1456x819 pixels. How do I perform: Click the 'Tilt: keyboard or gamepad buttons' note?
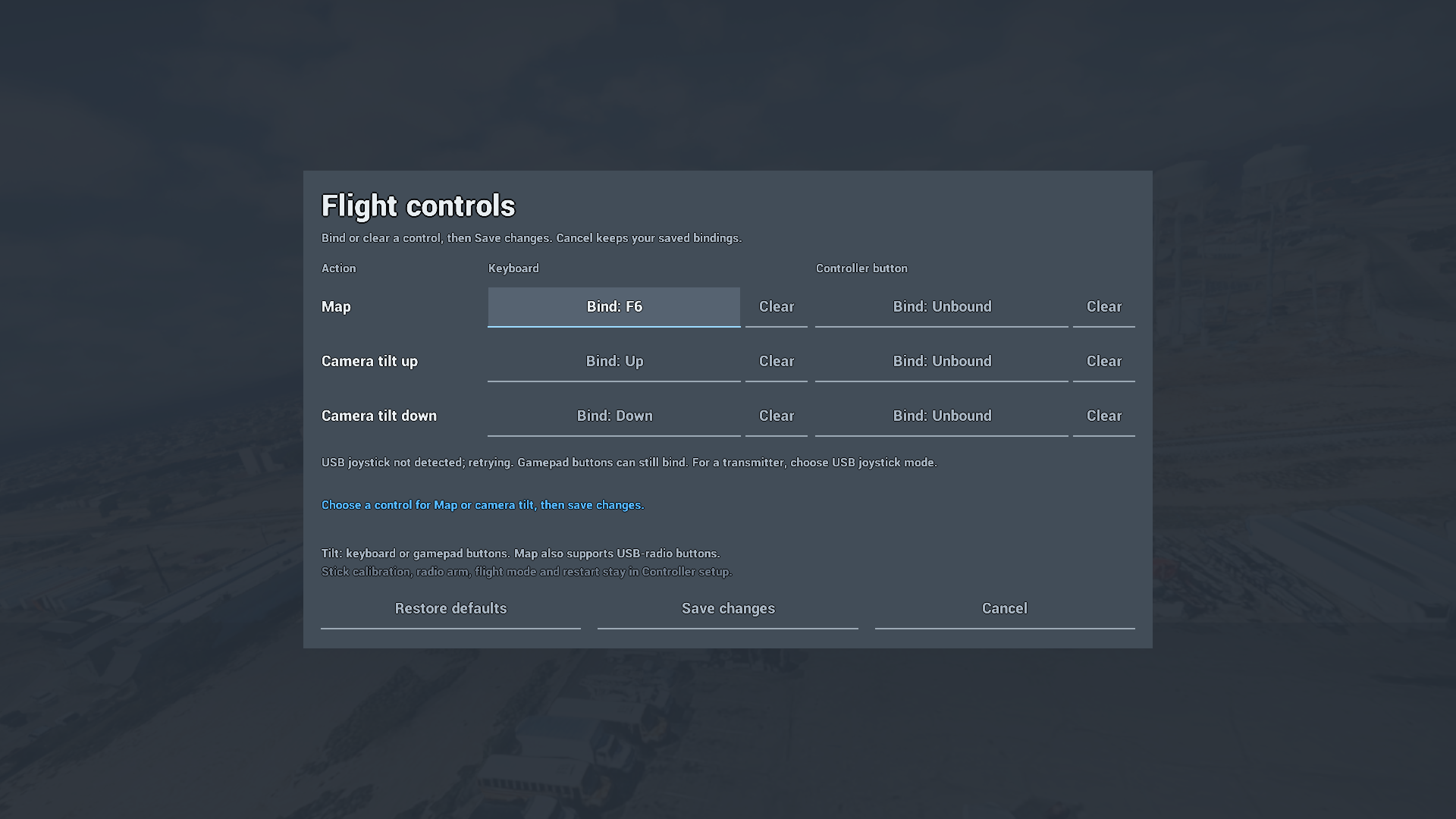pos(520,554)
